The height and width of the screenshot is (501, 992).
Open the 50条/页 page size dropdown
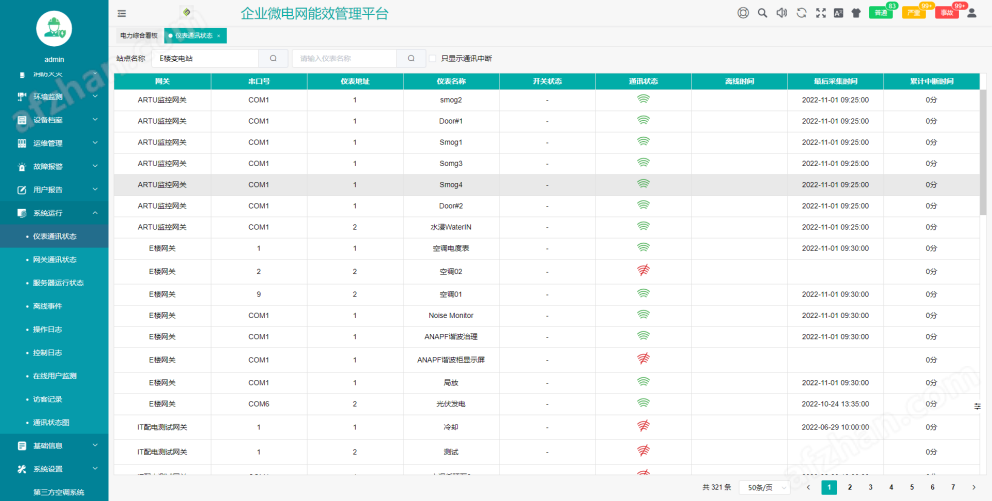[764, 488]
